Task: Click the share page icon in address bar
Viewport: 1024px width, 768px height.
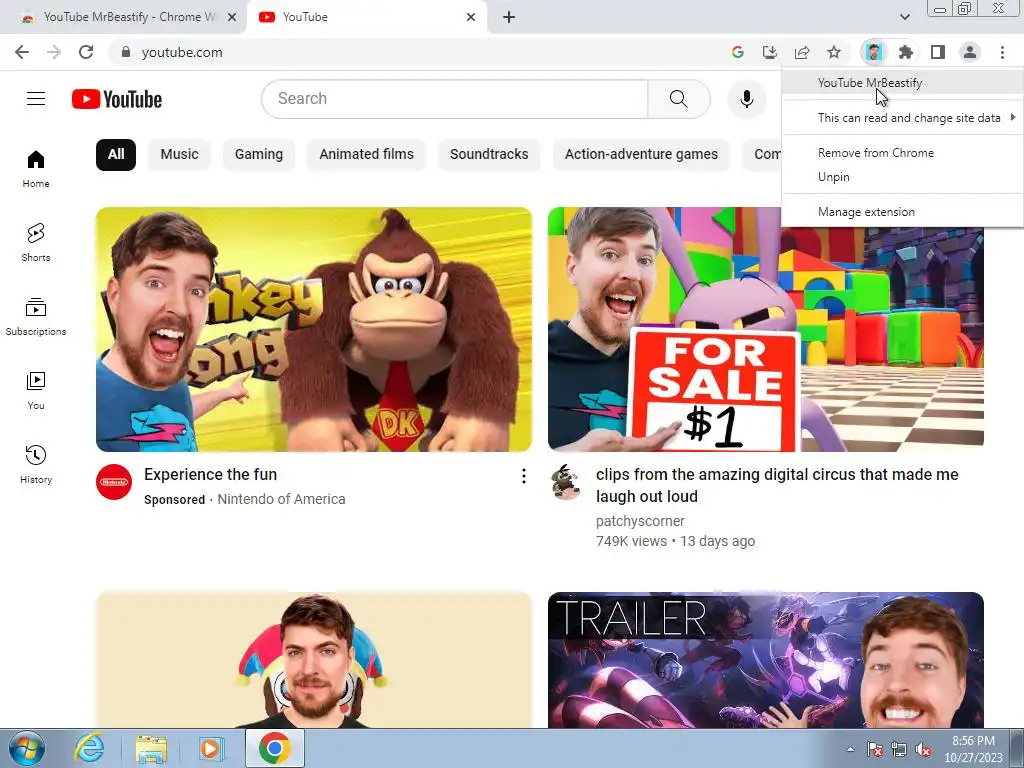Action: pyautogui.click(x=802, y=52)
